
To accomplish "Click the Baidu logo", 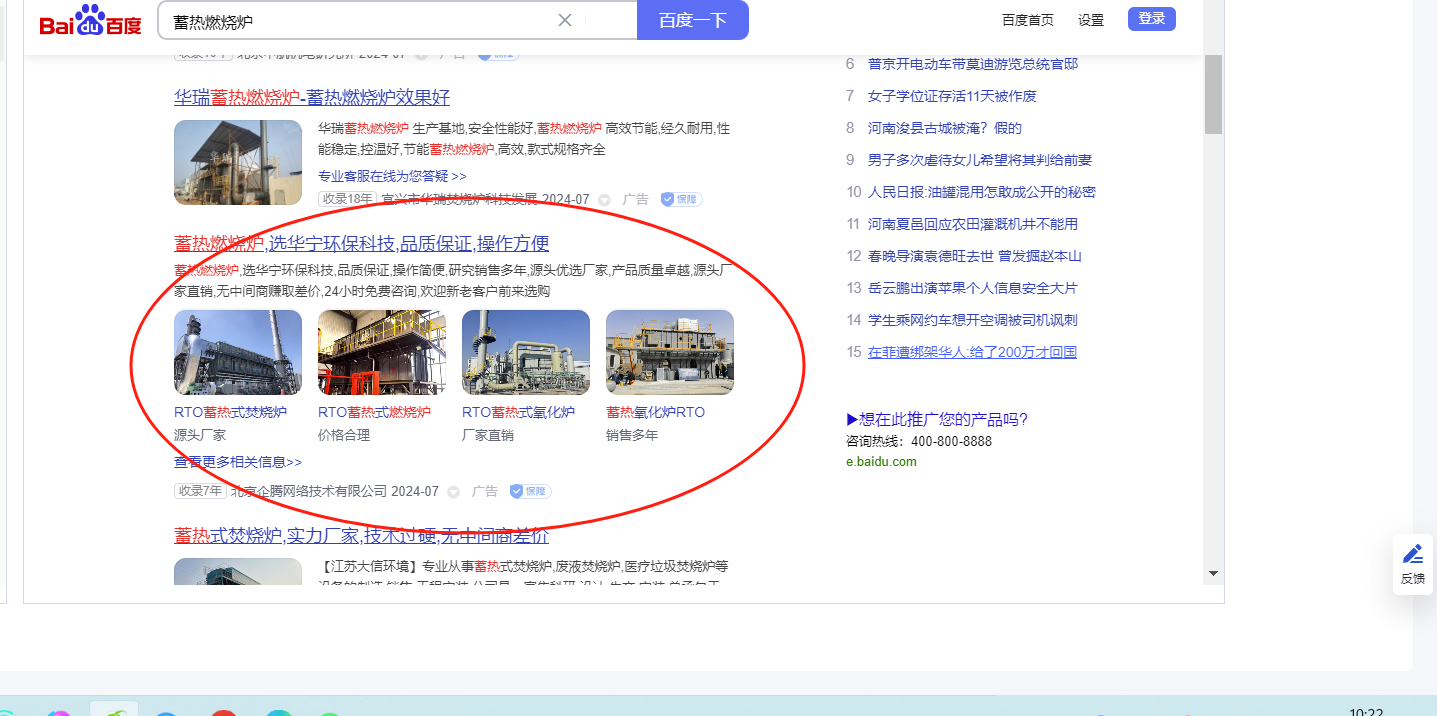I will (x=91, y=20).
